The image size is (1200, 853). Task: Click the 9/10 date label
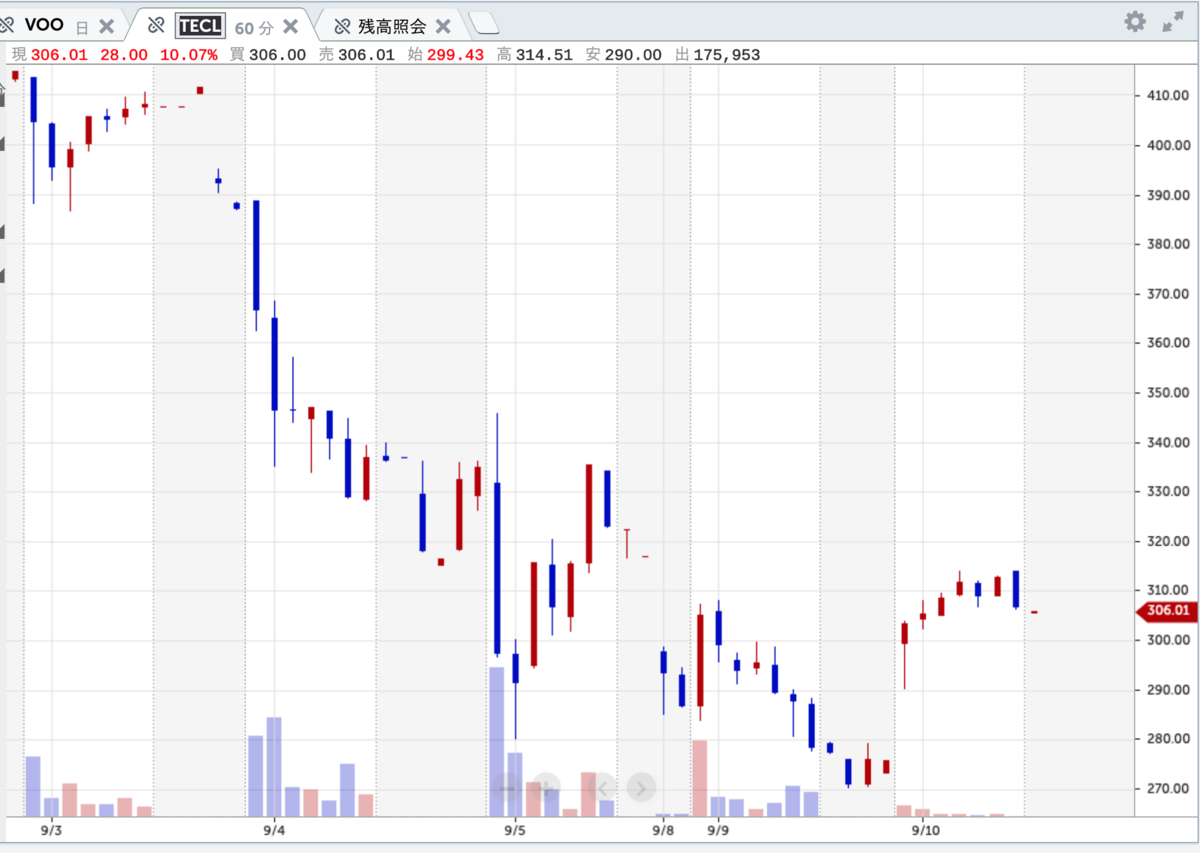coord(925,830)
